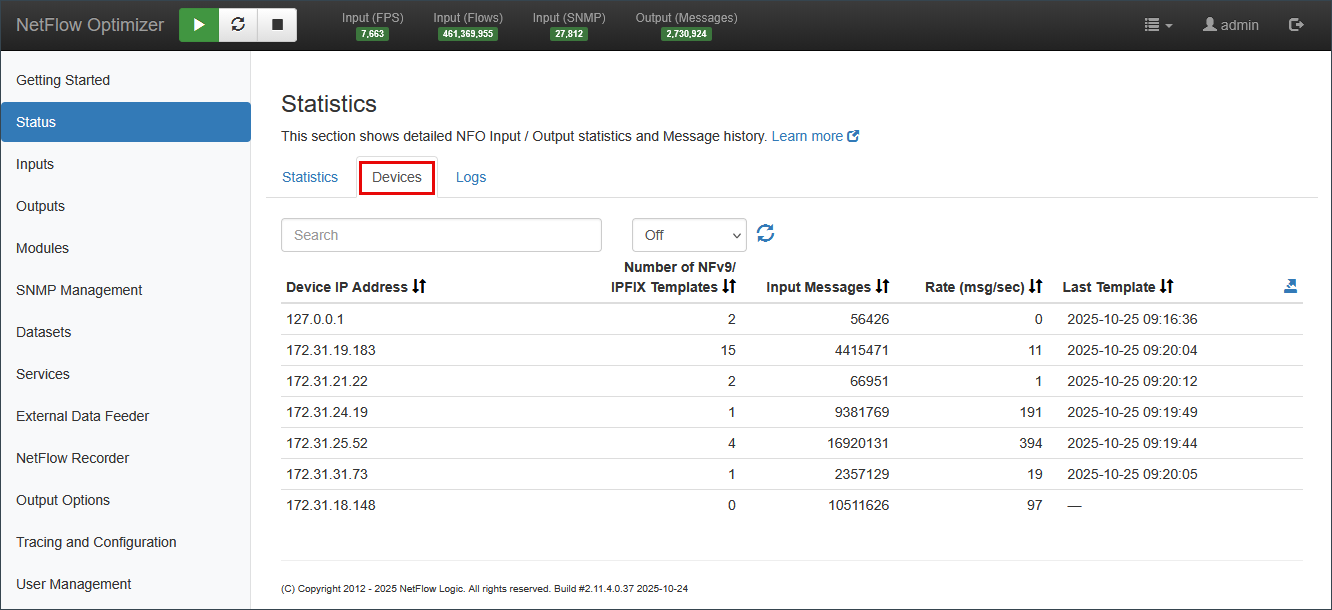Click the Stop square button
The width and height of the screenshot is (1332, 610).
pos(277,25)
